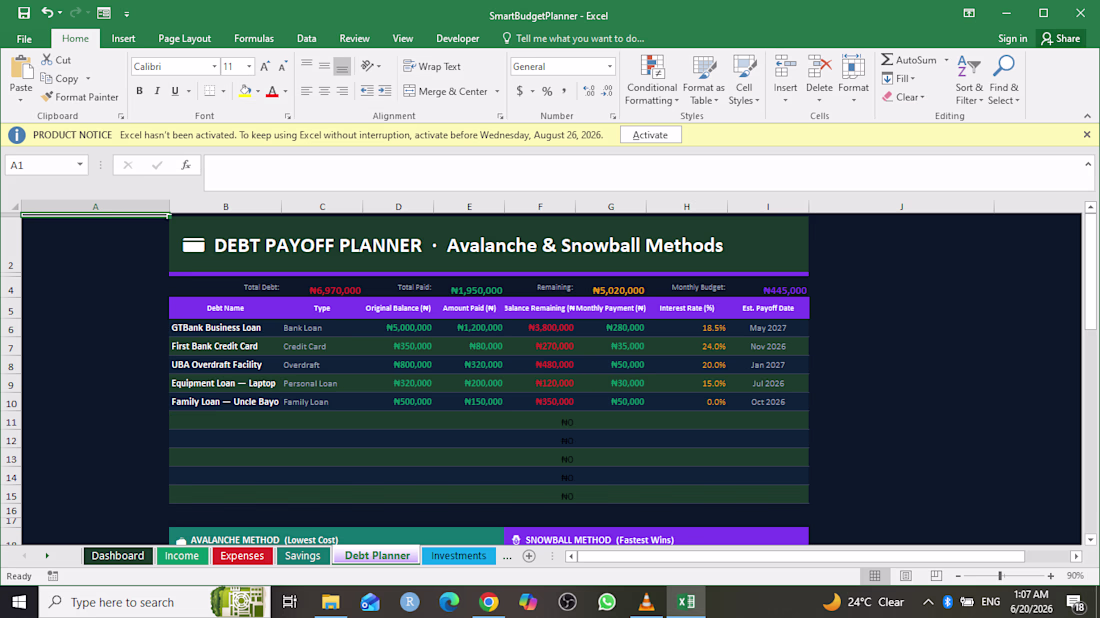Apply percent style format

547,91
